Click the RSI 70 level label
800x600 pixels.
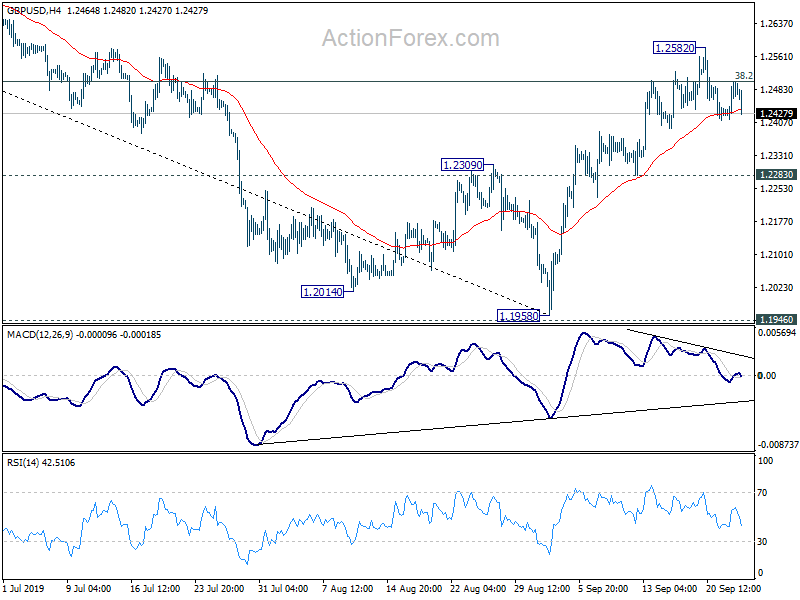click(762, 493)
